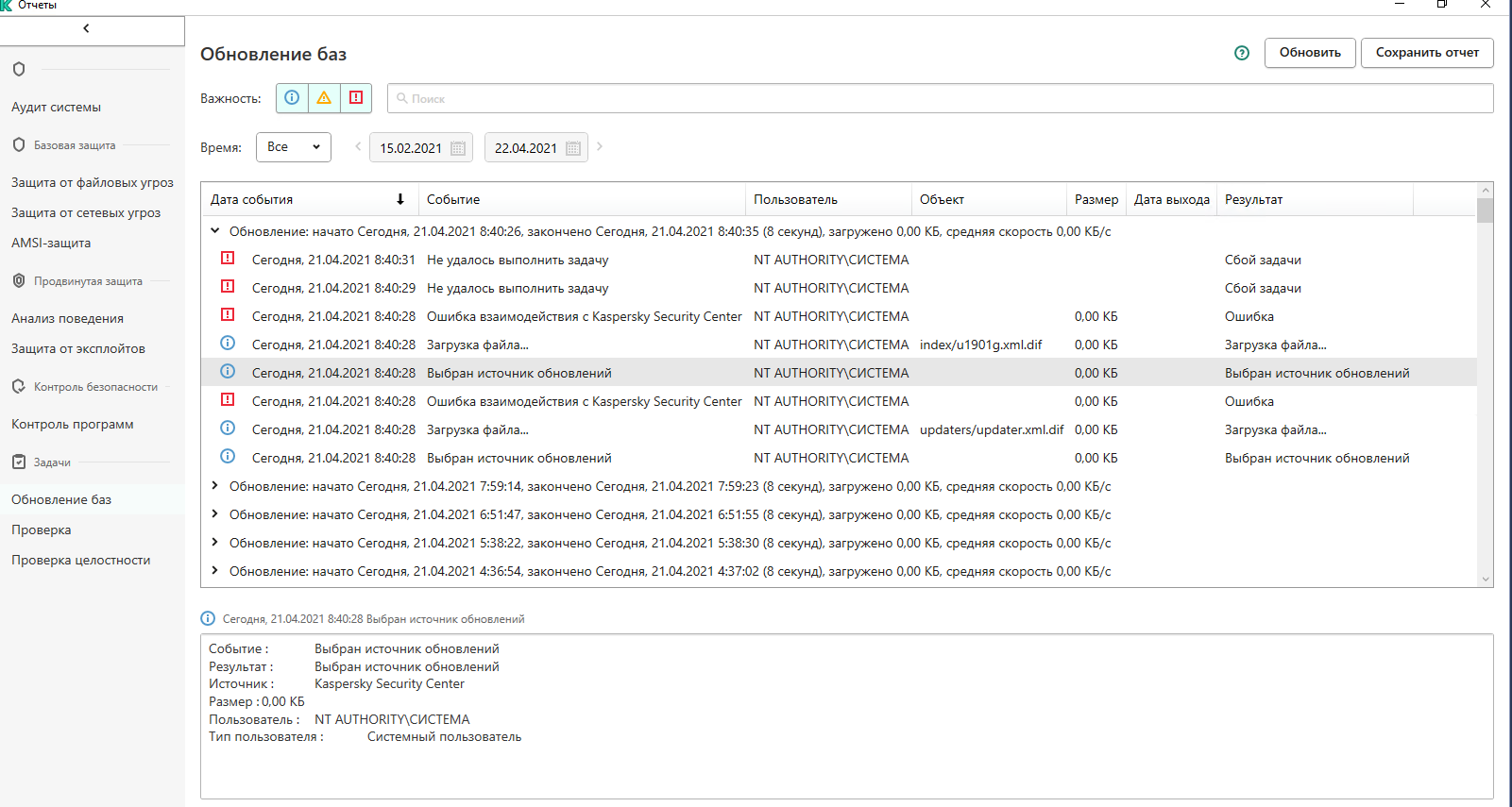Toggle informational importance filter
This screenshot has height=807, width=1512.
point(292,98)
